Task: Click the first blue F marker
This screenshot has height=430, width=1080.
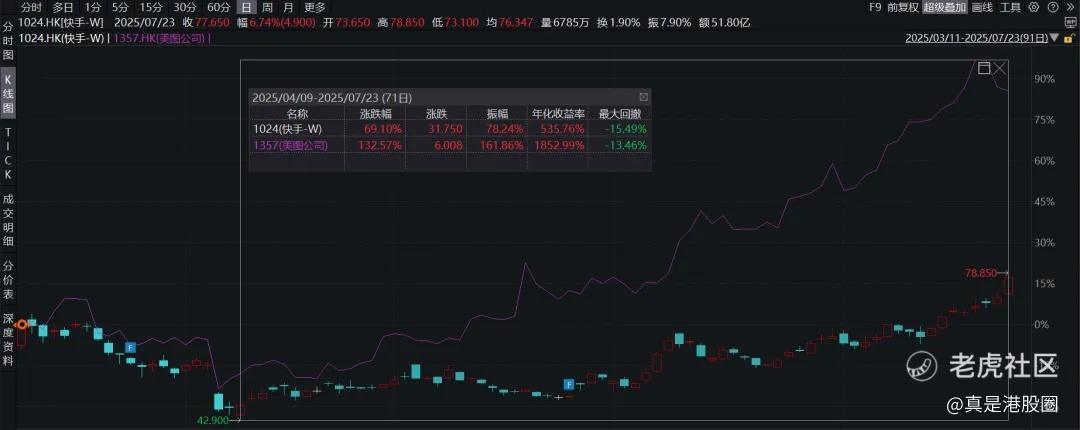Action: pos(130,347)
